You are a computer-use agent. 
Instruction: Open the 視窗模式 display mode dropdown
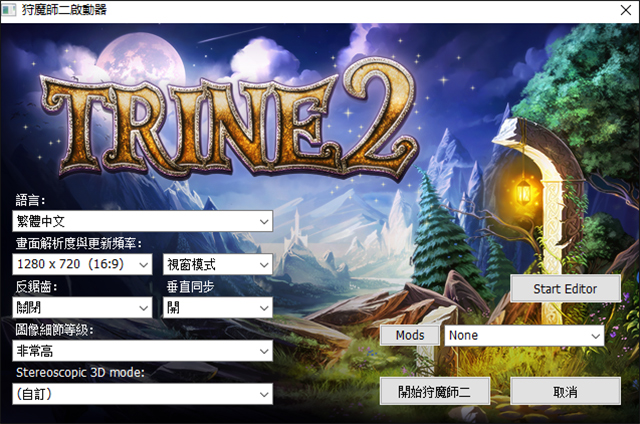(218, 264)
